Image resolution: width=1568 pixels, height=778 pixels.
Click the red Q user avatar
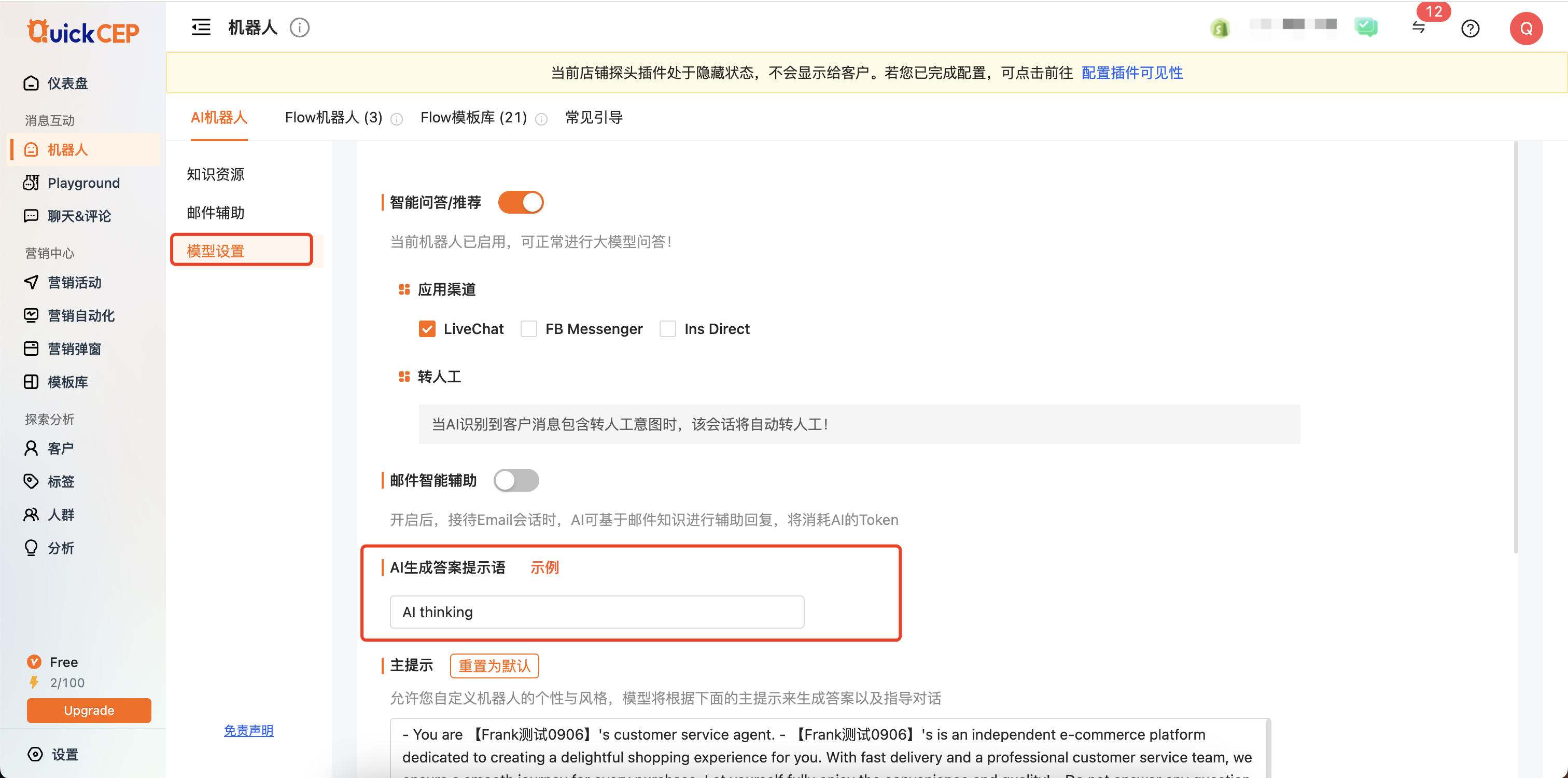[x=1525, y=29]
